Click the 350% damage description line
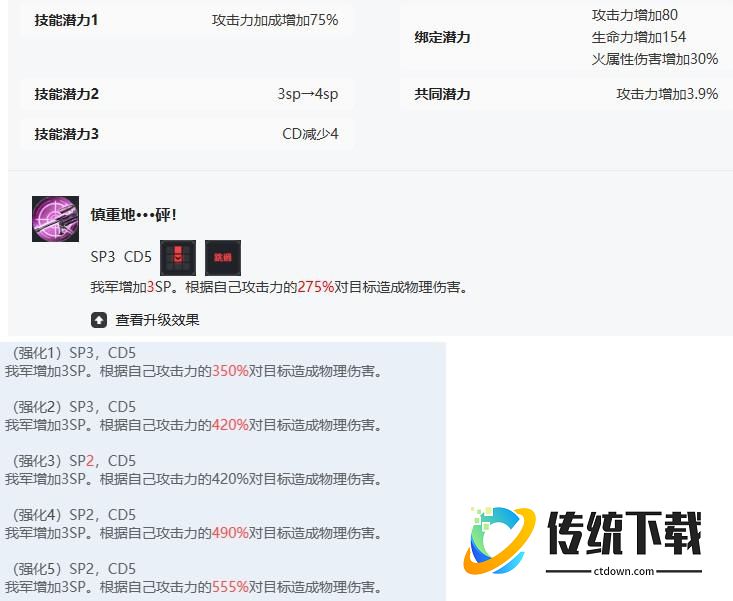Screen dimensions: 733x601 pos(194,371)
